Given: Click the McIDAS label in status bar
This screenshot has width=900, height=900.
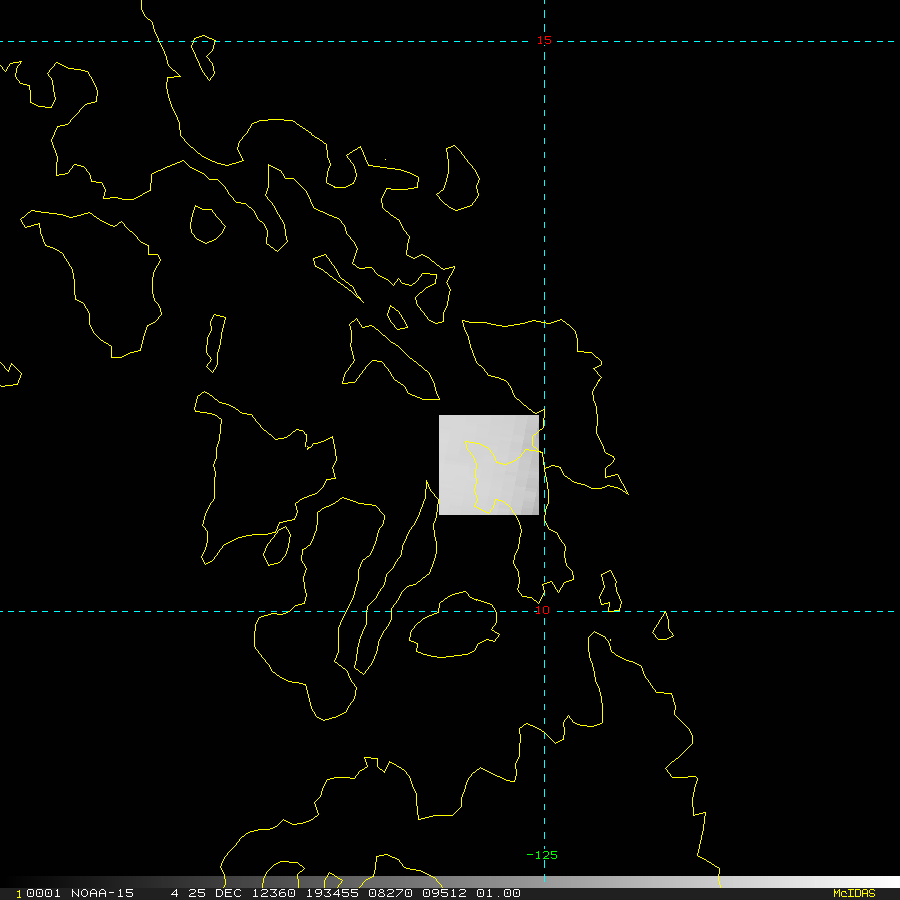Looking at the screenshot, I should point(853,893).
